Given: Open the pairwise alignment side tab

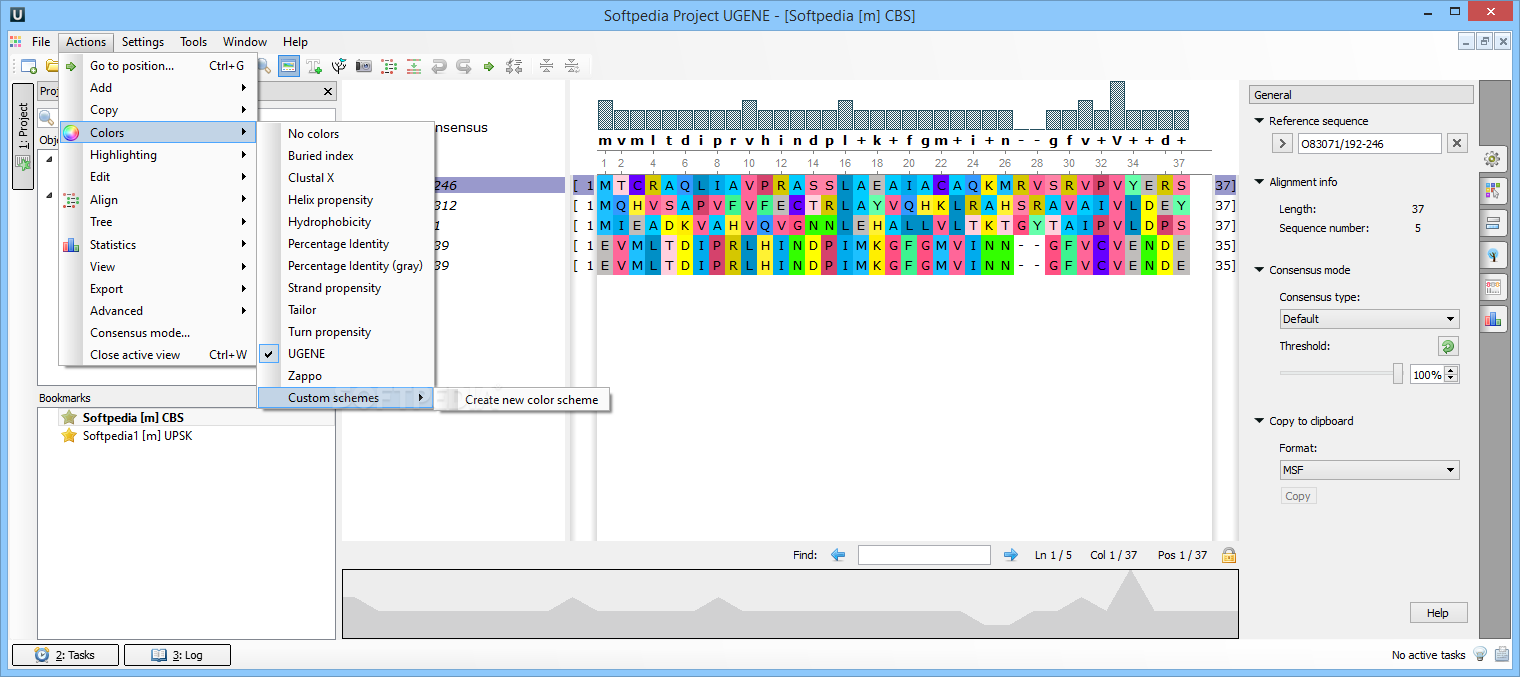Looking at the screenshot, I should pyautogui.click(x=1492, y=222).
